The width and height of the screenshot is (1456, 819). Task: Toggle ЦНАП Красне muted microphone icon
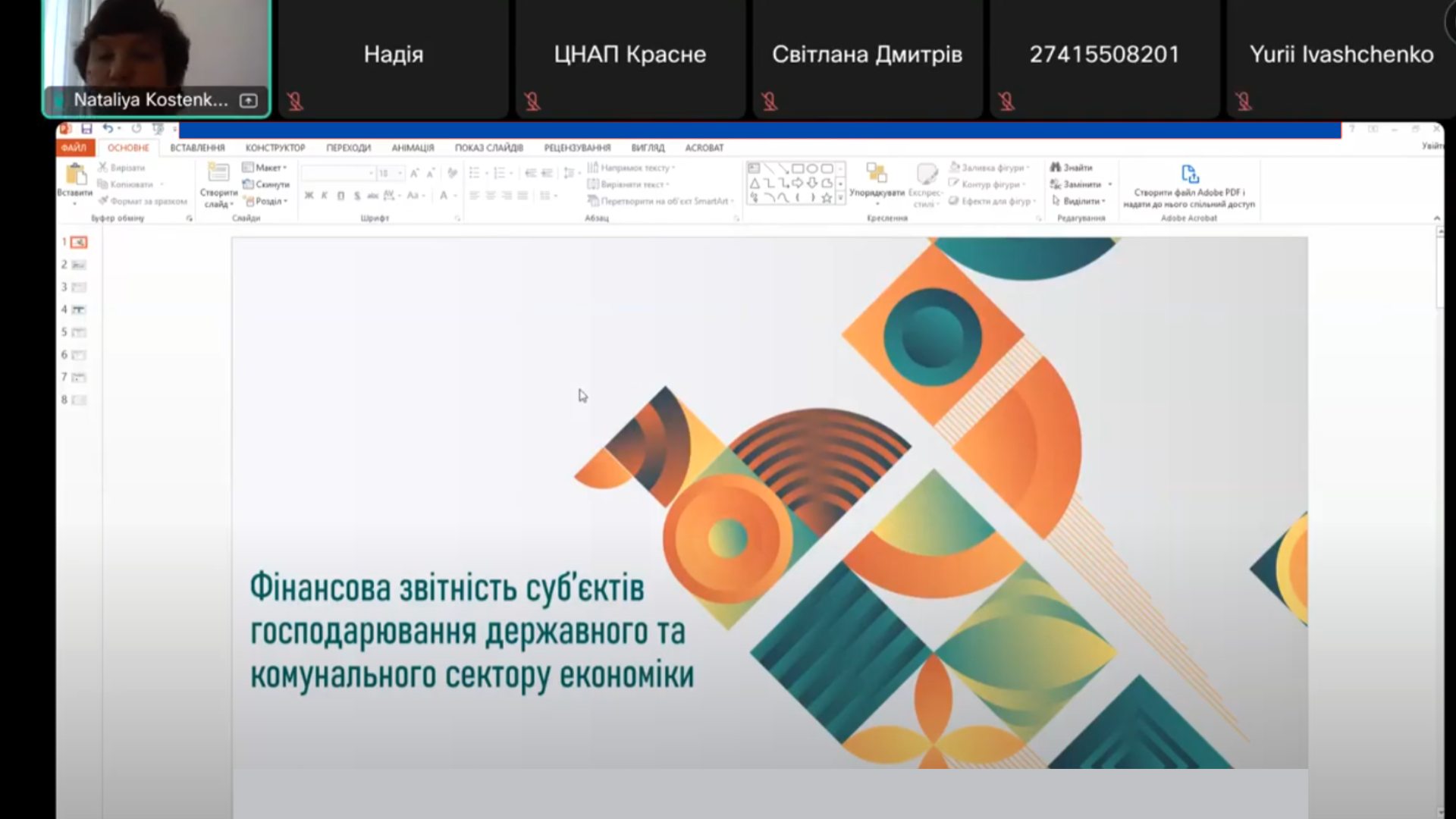pos(532,102)
